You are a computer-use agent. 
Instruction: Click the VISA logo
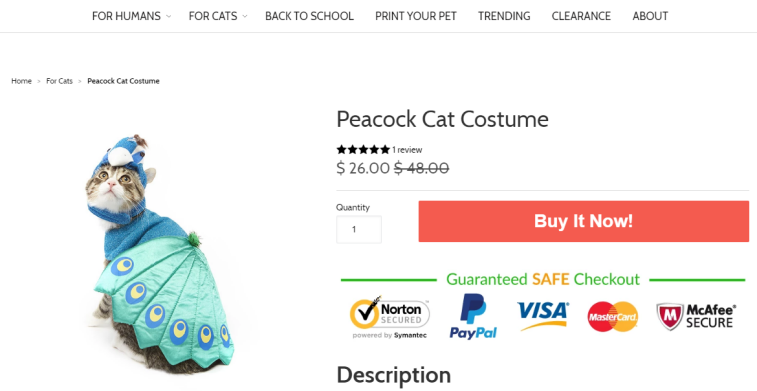[543, 315]
